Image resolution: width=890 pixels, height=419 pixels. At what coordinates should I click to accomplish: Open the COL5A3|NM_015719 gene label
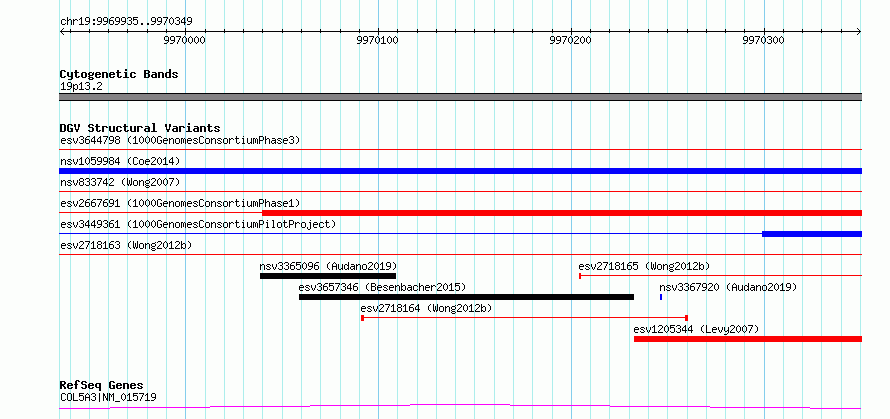pos(108,397)
